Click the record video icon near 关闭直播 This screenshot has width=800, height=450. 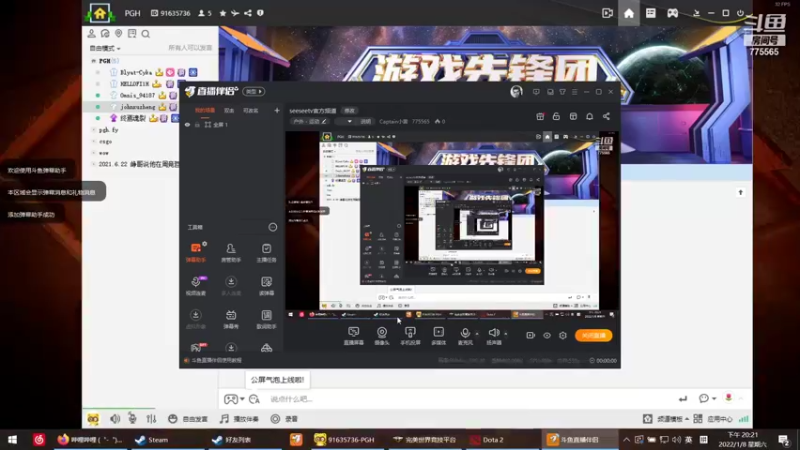[531, 335]
